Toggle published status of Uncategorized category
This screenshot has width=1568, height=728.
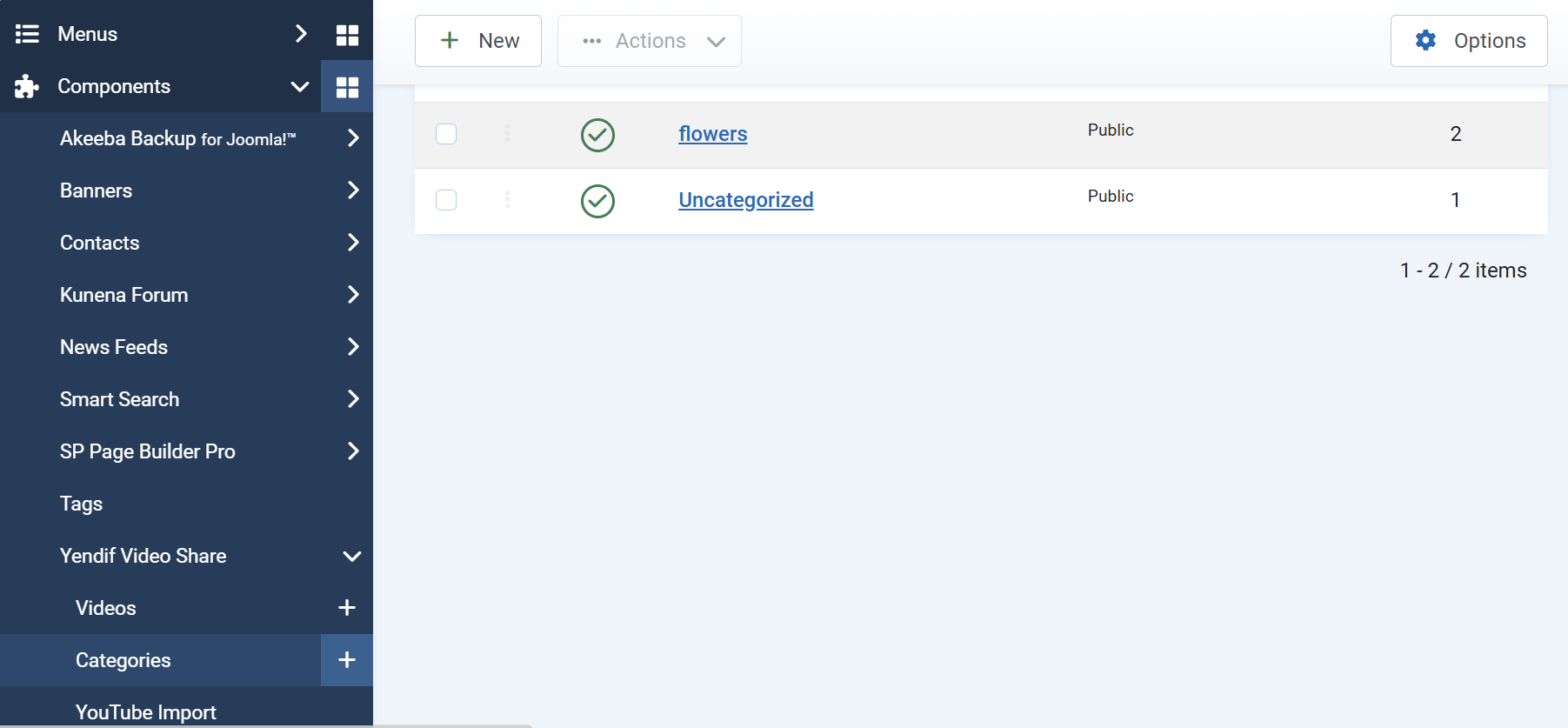597,201
